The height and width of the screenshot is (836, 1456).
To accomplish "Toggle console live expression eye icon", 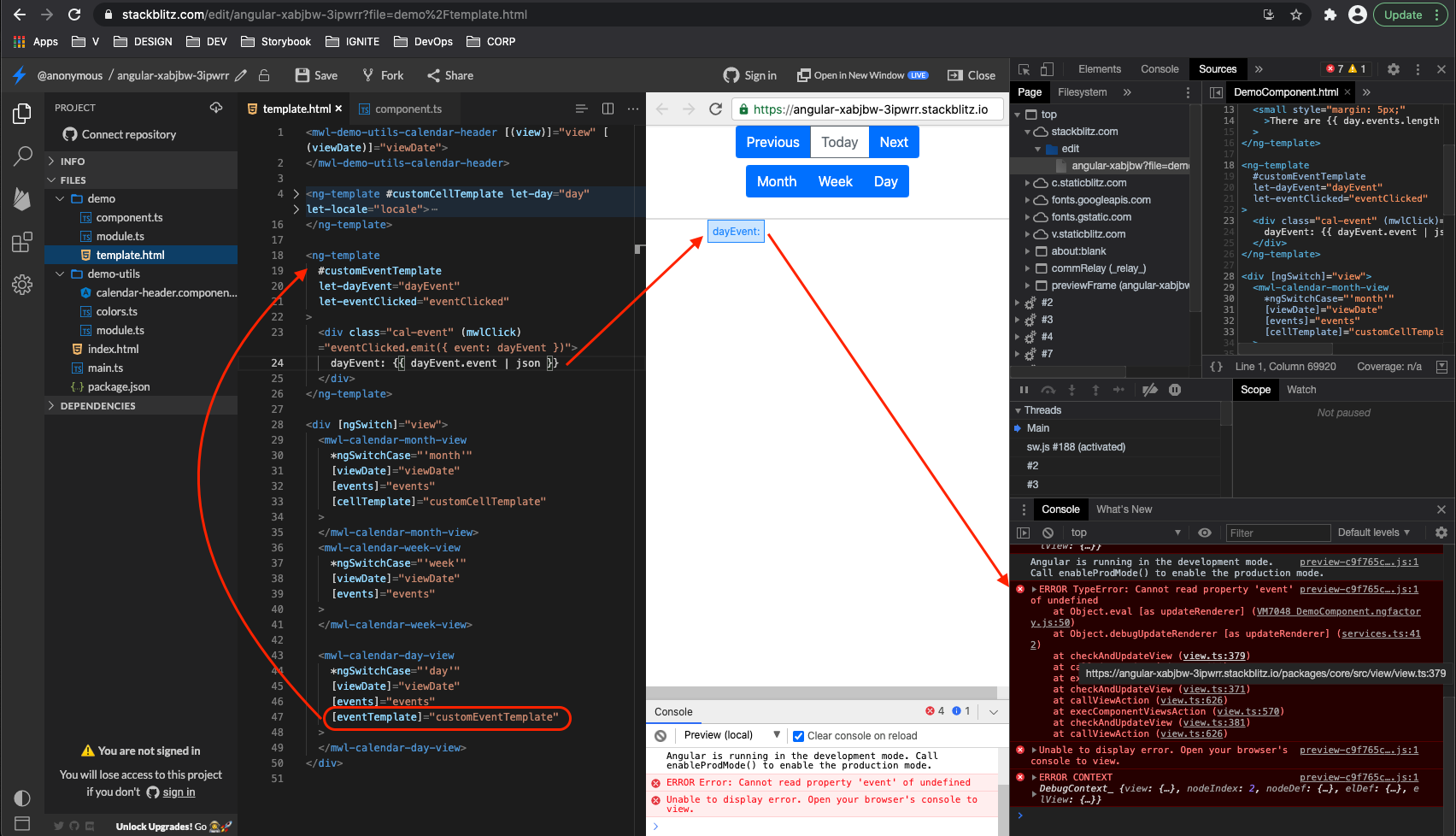I will (x=1205, y=533).
